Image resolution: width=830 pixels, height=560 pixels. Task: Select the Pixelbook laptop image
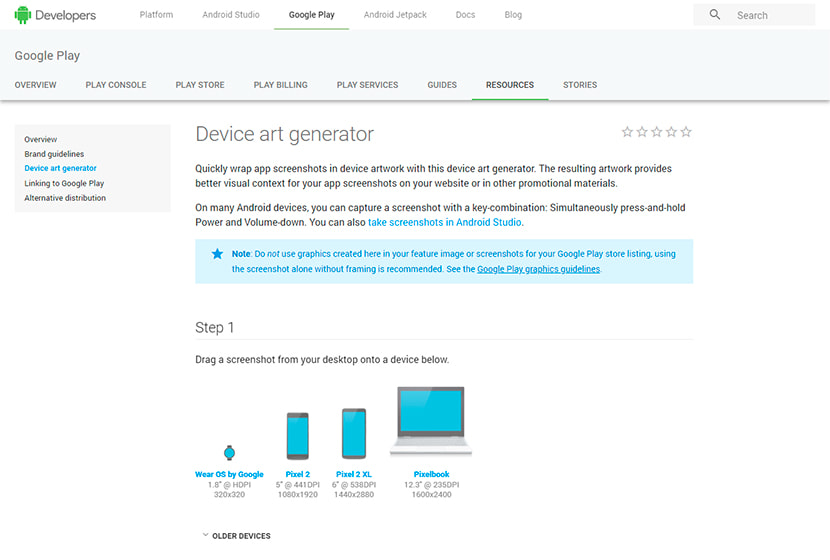pos(431,421)
